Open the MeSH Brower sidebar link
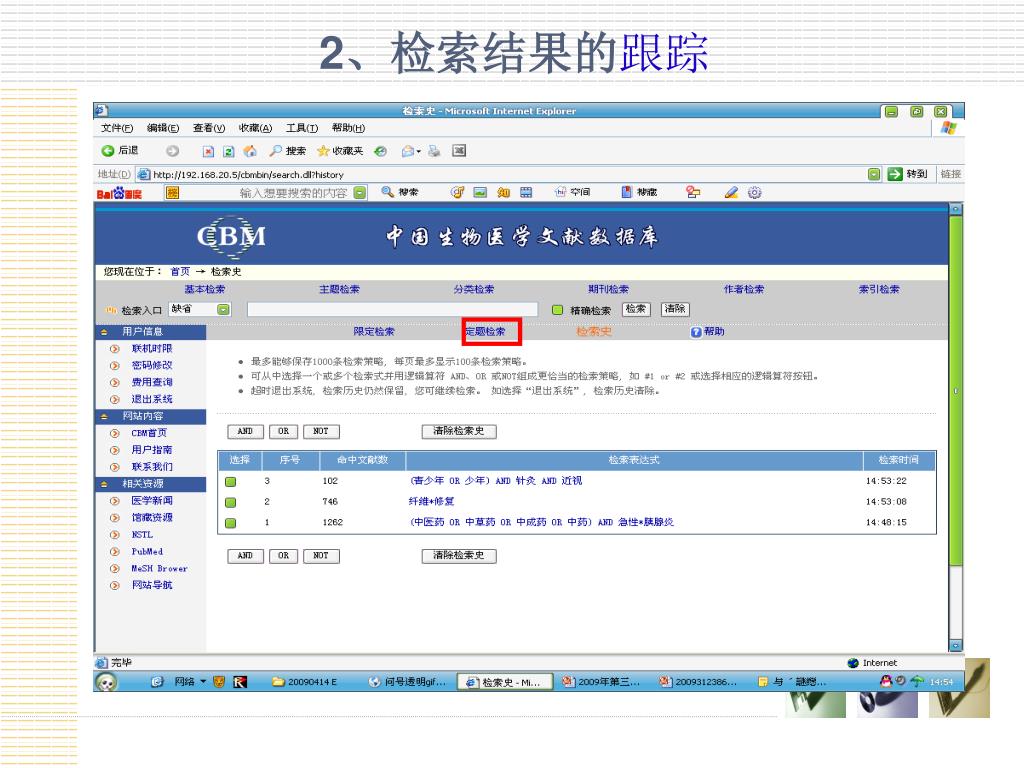The image size is (1024, 768). (159, 569)
